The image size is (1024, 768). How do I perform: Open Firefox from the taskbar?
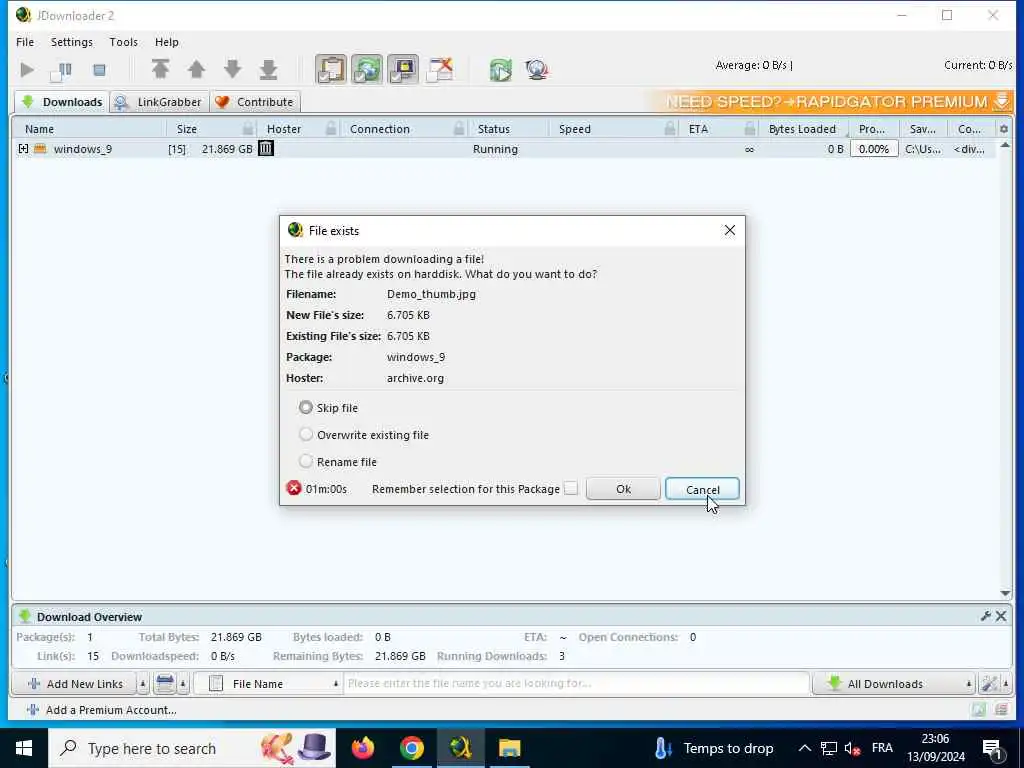point(362,748)
